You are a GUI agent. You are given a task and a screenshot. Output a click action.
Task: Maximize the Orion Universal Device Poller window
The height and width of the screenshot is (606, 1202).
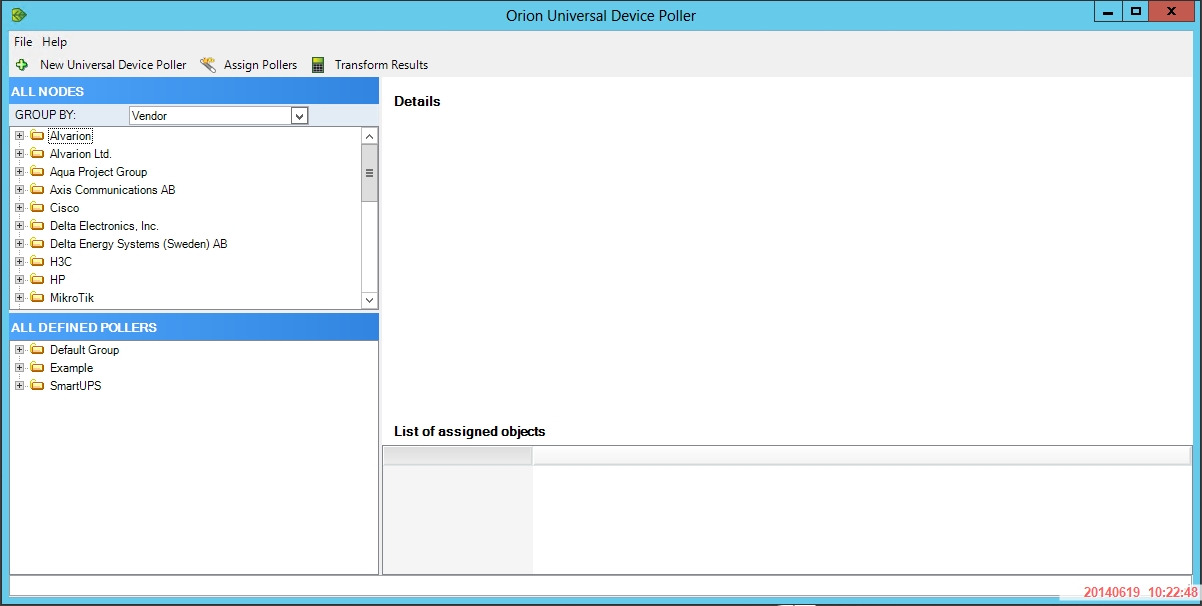click(1135, 11)
